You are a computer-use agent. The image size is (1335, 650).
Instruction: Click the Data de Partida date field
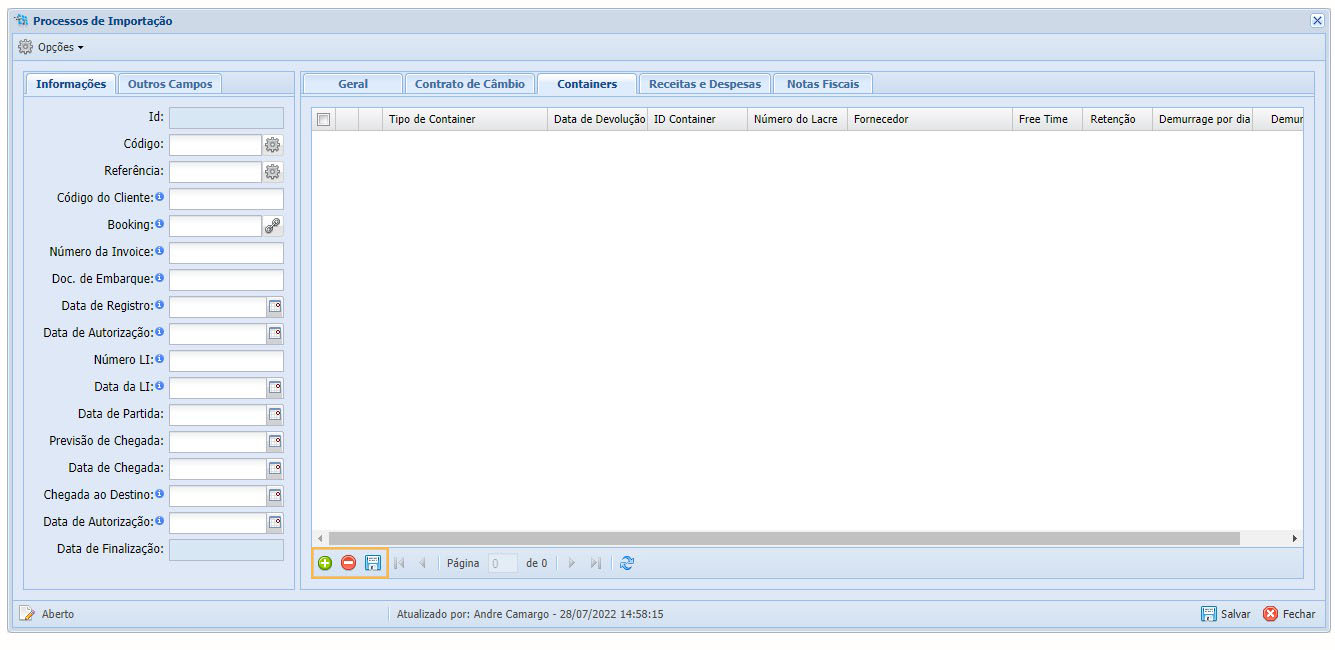[x=217, y=415]
